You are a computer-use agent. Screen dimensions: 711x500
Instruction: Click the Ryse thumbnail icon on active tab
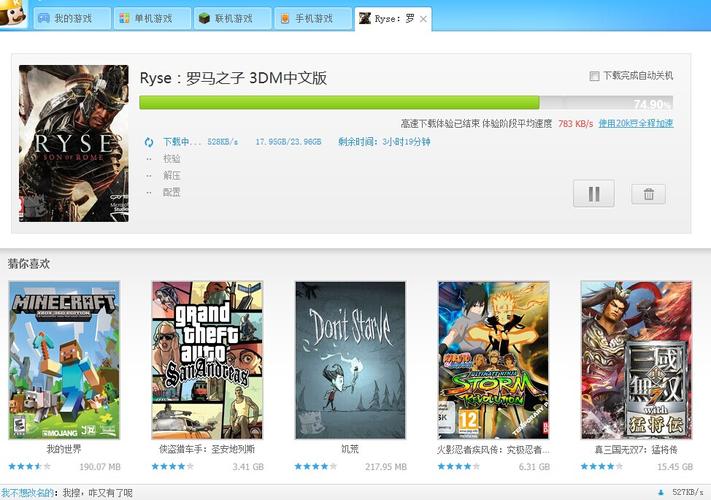(365, 18)
